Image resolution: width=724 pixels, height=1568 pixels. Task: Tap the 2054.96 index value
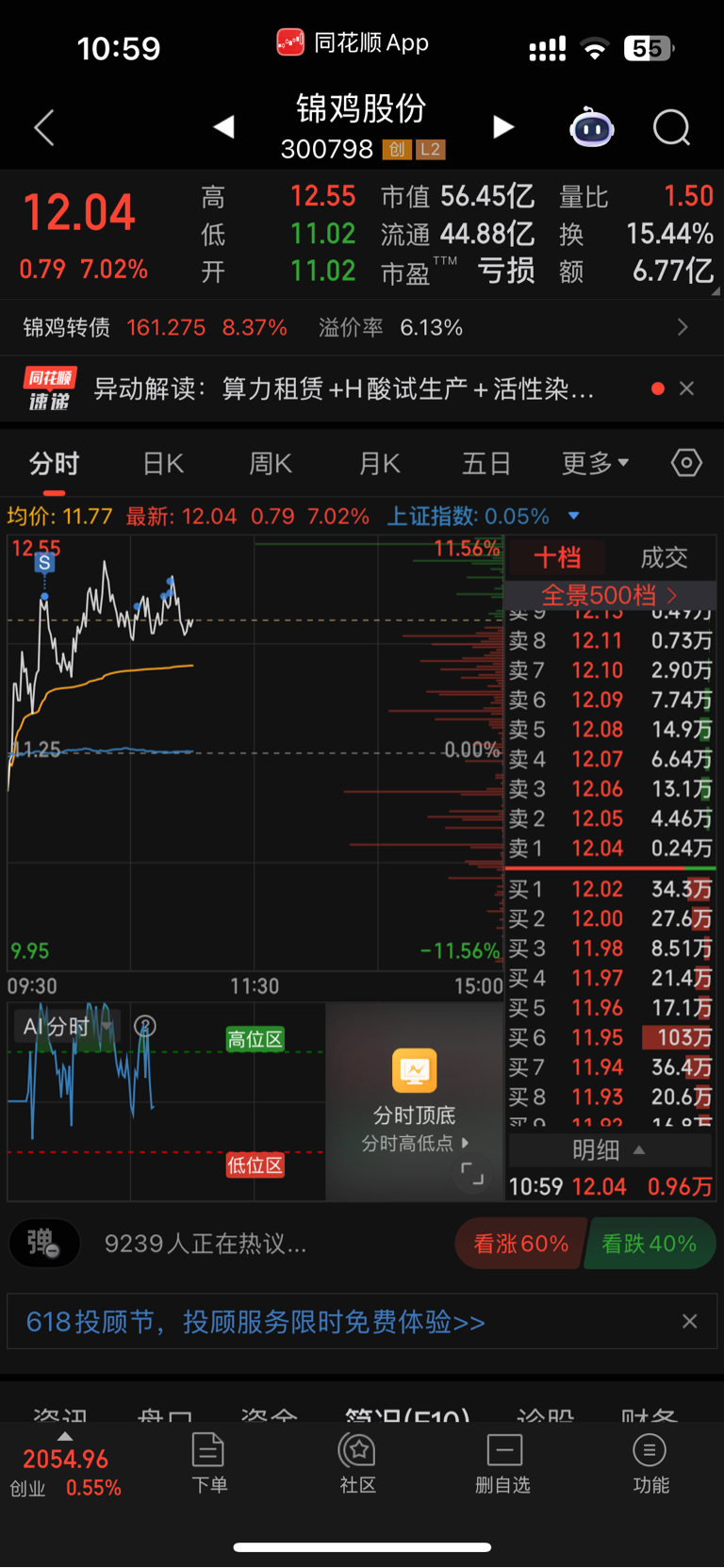[x=65, y=1459]
